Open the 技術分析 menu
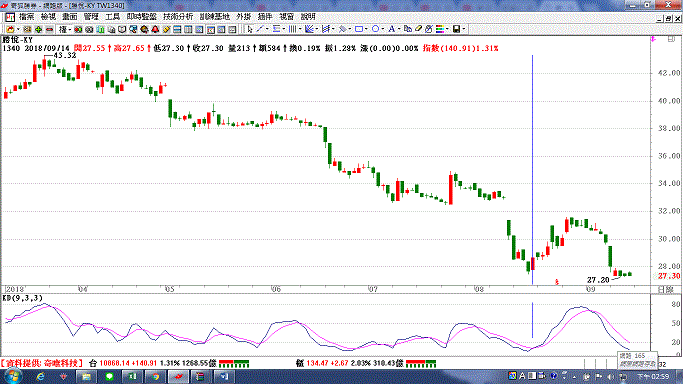The width and height of the screenshot is (683, 384). point(178,17)
